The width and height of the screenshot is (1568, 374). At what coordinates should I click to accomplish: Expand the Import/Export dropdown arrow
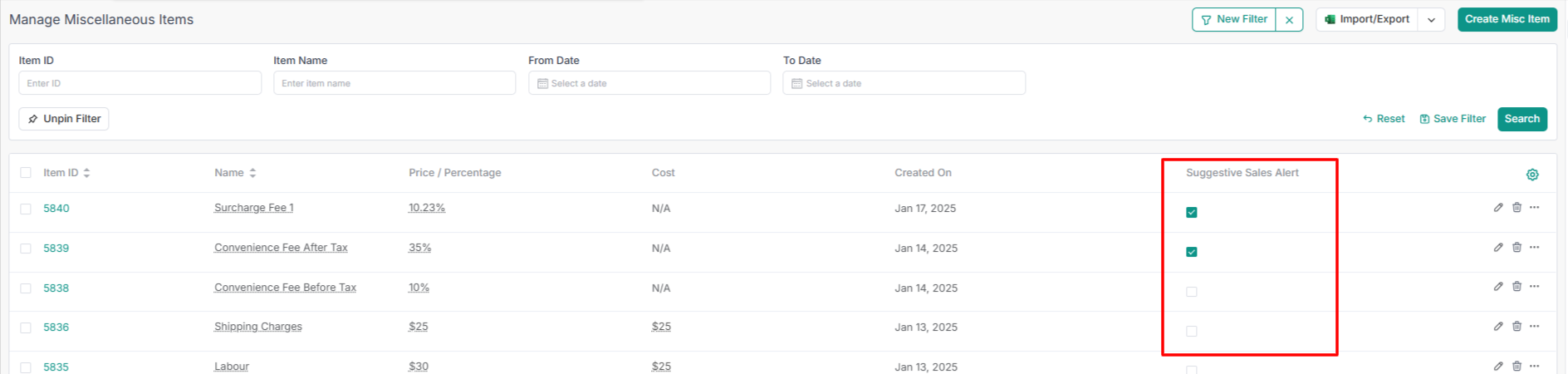(x=1431, y=20)
